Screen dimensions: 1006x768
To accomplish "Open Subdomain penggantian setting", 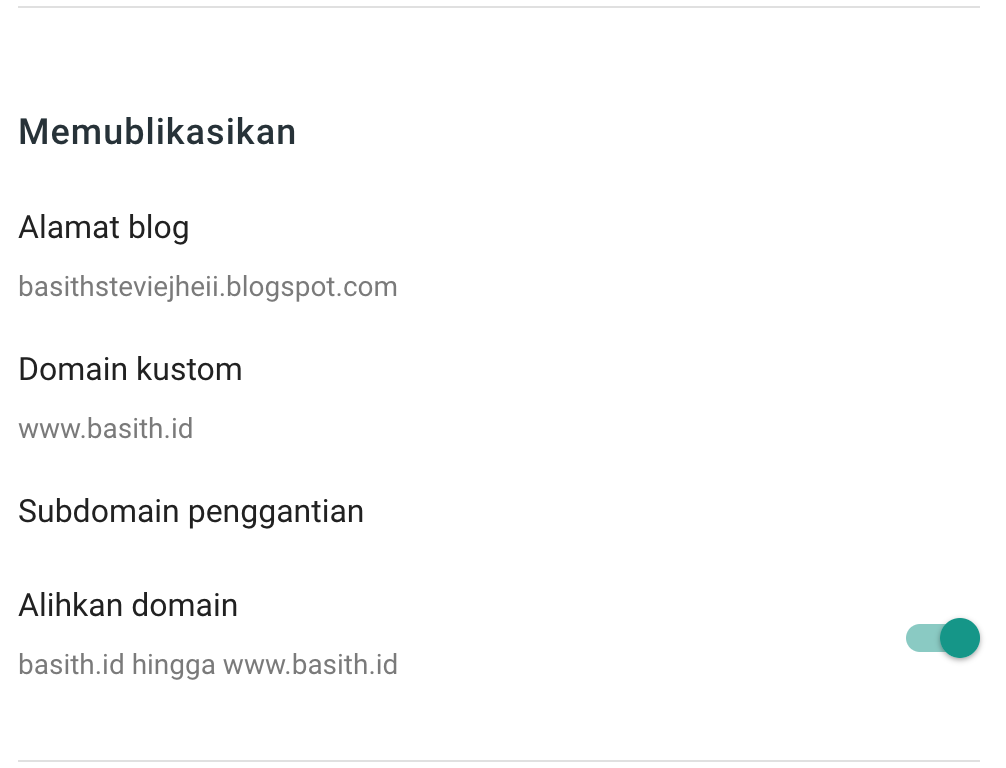I will (499, 511).
